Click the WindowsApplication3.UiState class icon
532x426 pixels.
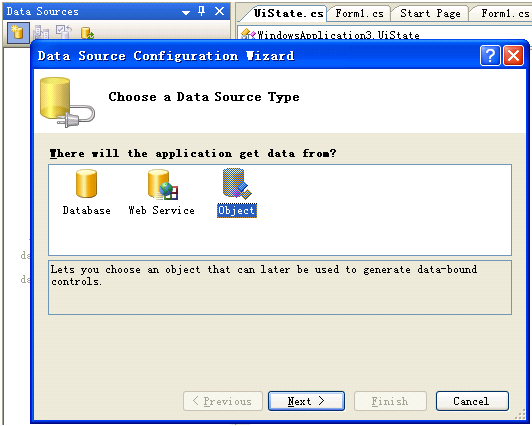[248, 34]
